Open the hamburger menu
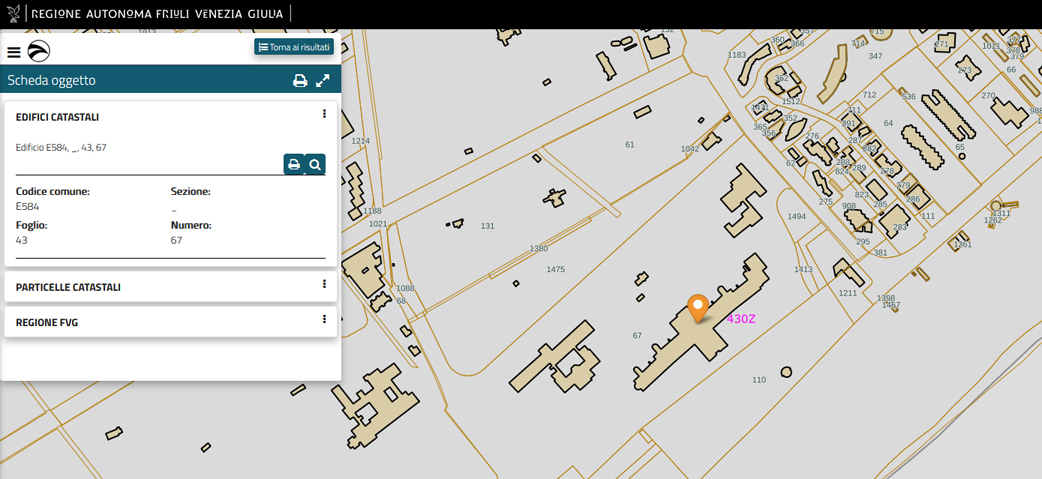Image resolution: width=1042 pixels, height=479 pixels. pos(14,52)
